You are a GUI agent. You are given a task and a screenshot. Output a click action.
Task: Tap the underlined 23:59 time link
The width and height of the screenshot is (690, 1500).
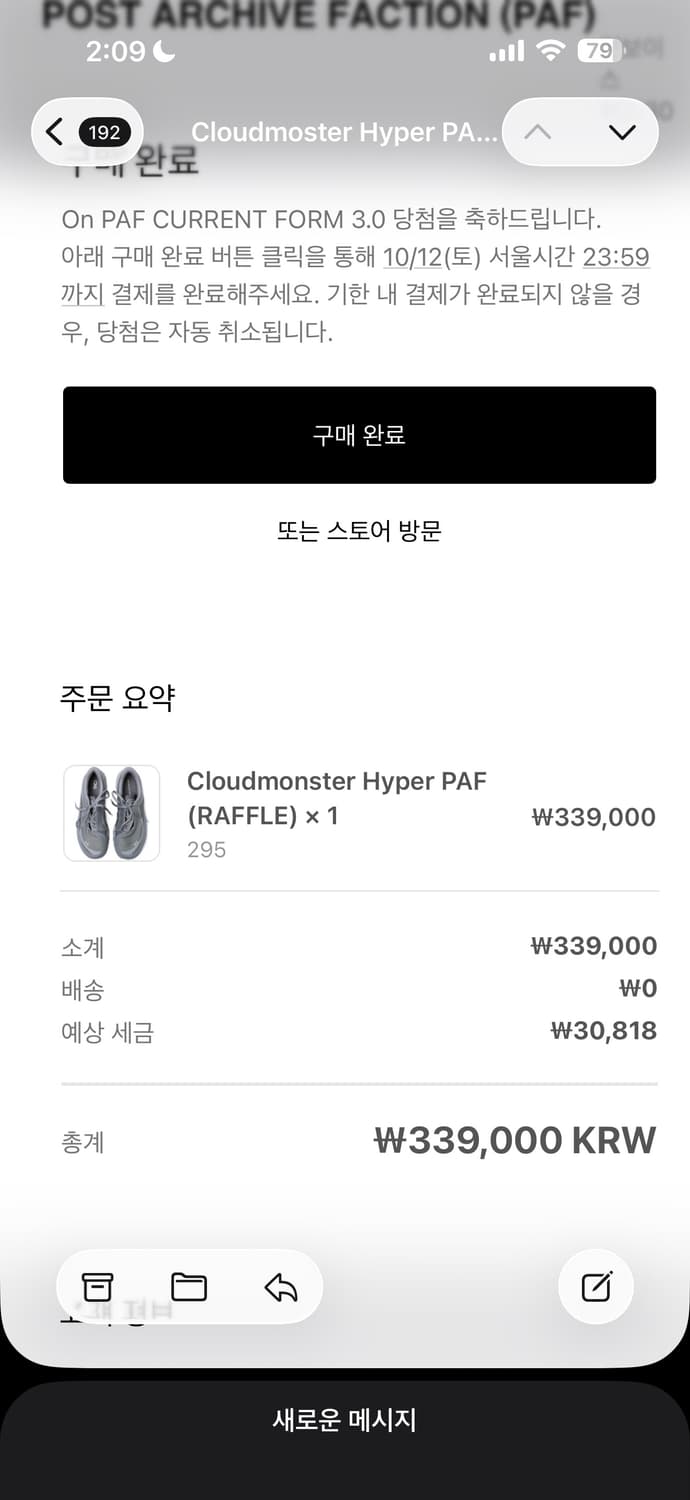tap(616, 257)
